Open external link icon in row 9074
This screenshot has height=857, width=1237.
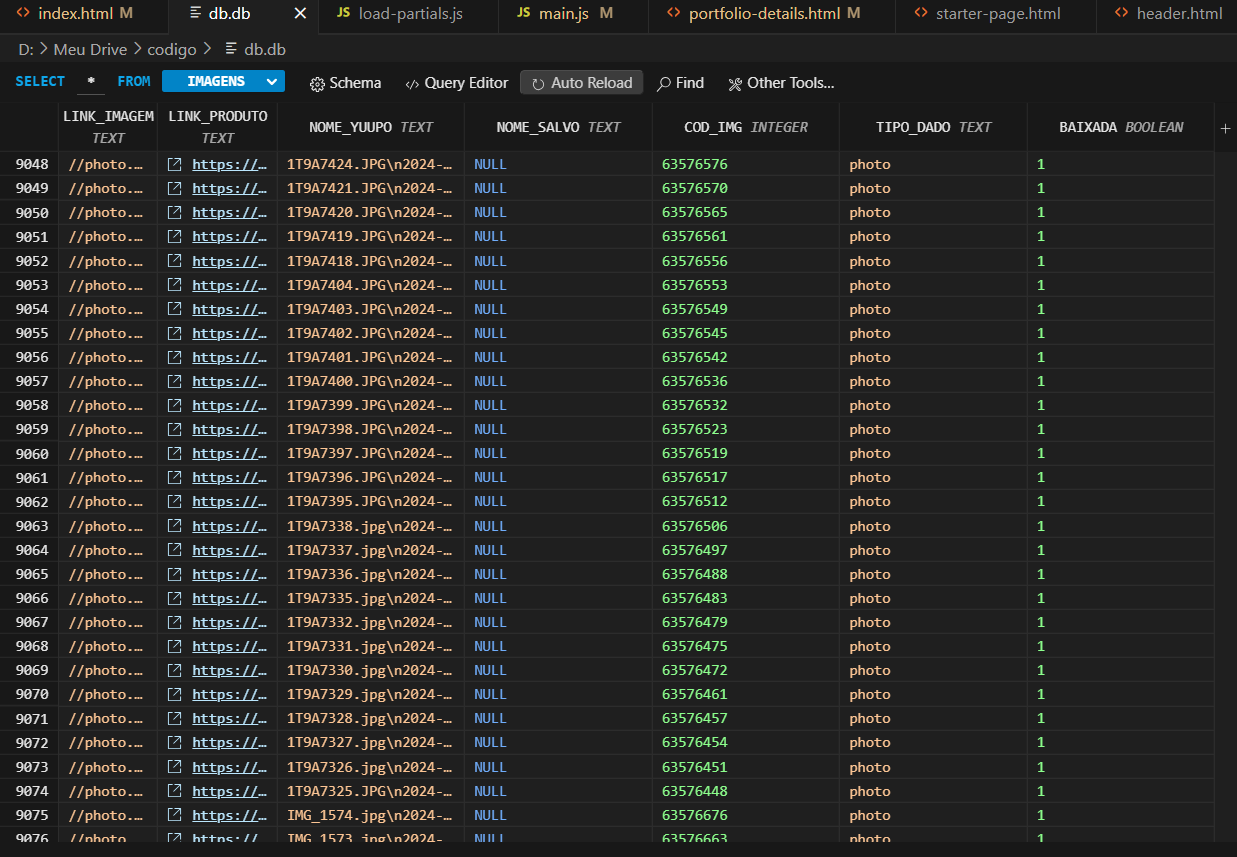175,791
